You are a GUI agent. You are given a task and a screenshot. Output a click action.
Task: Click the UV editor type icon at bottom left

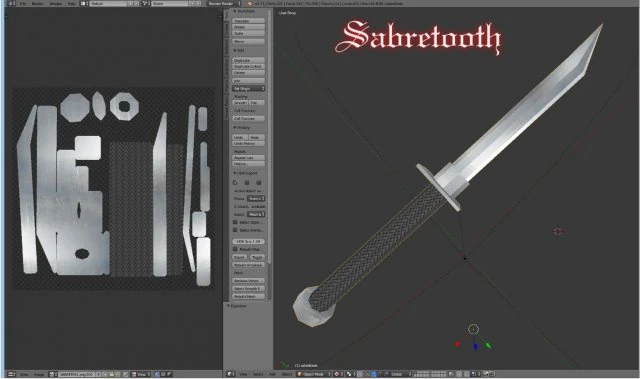[11, 374]
